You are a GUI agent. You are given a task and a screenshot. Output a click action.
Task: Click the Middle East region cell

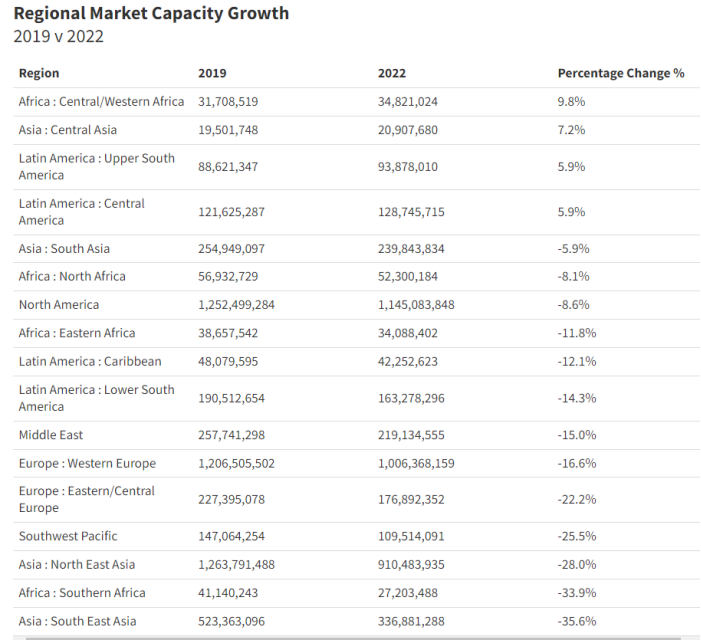[51, 435]
